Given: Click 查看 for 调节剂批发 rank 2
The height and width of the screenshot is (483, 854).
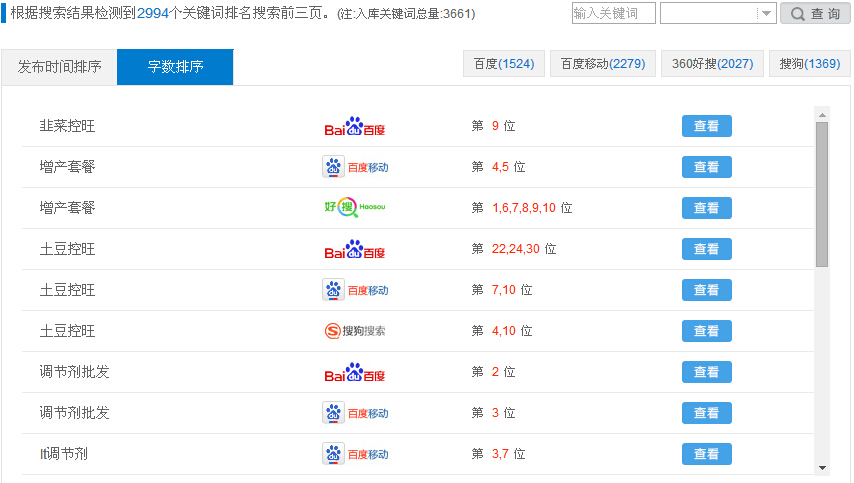Looking at the screenshot, I should pos(706,372).
